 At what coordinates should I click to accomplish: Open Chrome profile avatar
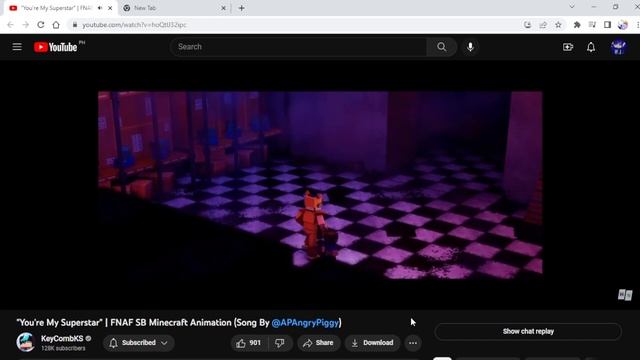(622, 25)
